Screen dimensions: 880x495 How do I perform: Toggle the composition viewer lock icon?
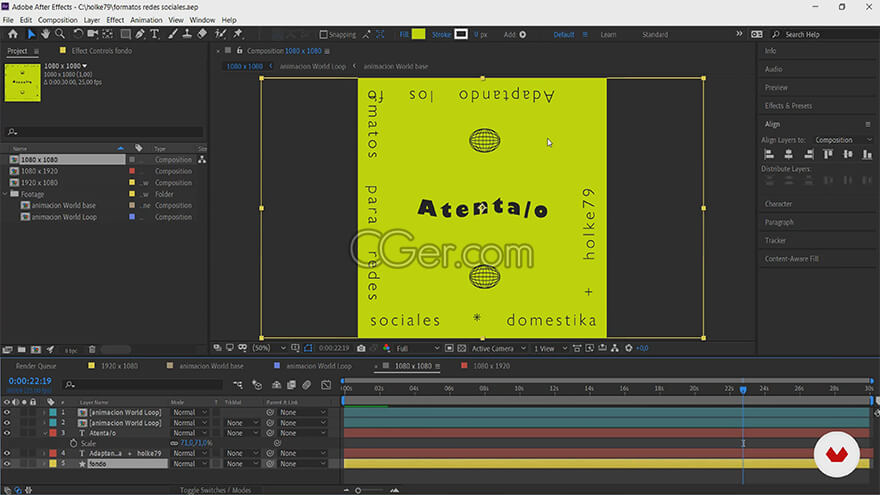pos(239,51)
